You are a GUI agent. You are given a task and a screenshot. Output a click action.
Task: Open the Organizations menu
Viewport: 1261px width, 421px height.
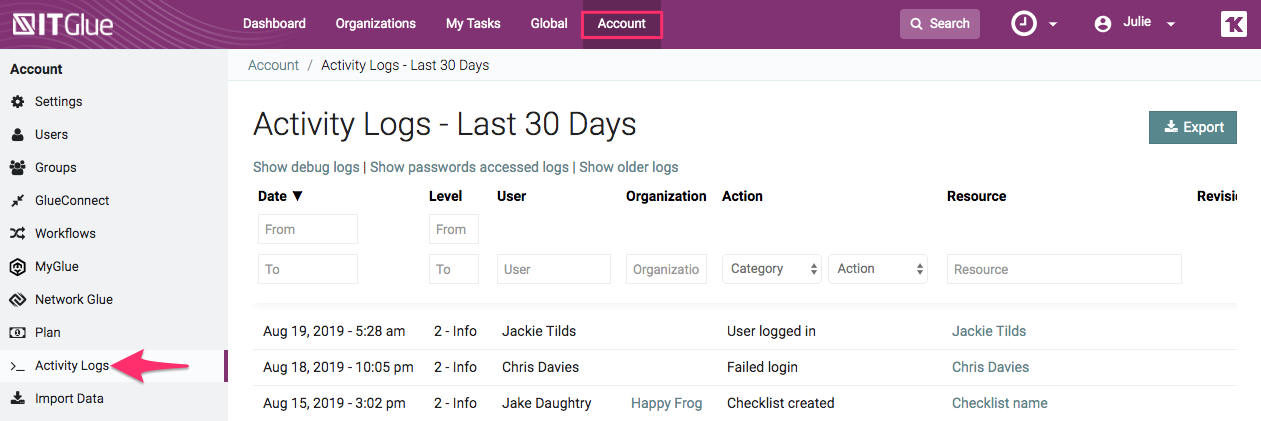[376, 24]
